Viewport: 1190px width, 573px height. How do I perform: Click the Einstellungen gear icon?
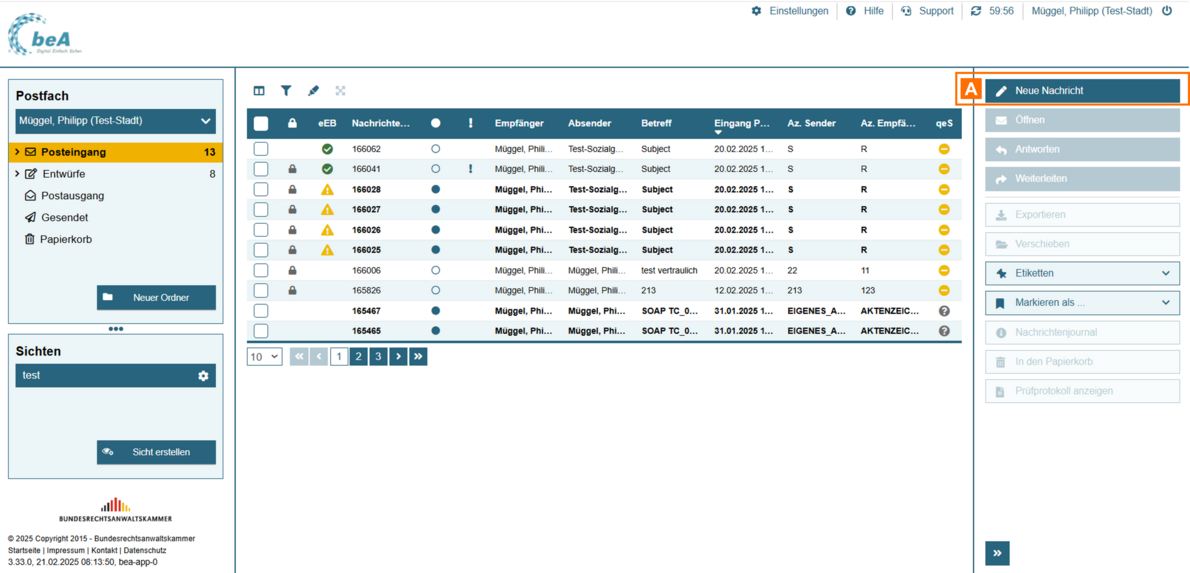756,11
